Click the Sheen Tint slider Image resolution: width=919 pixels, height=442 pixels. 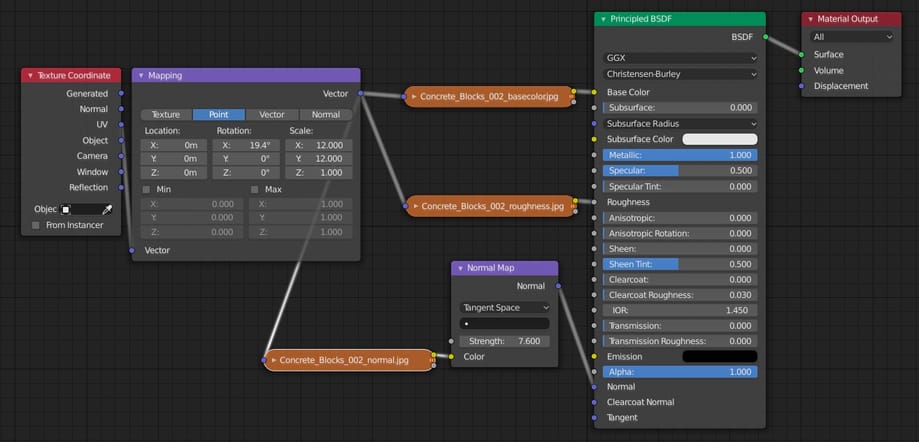[680, 264]
